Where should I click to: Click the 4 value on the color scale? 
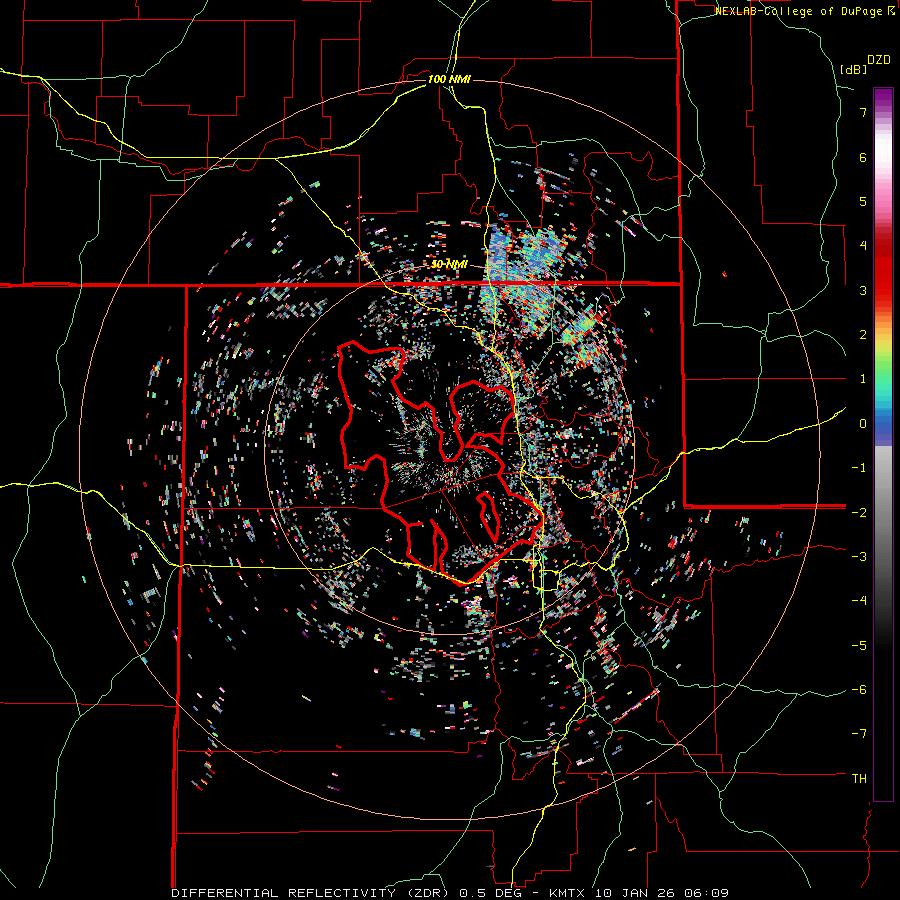point(863,246)
